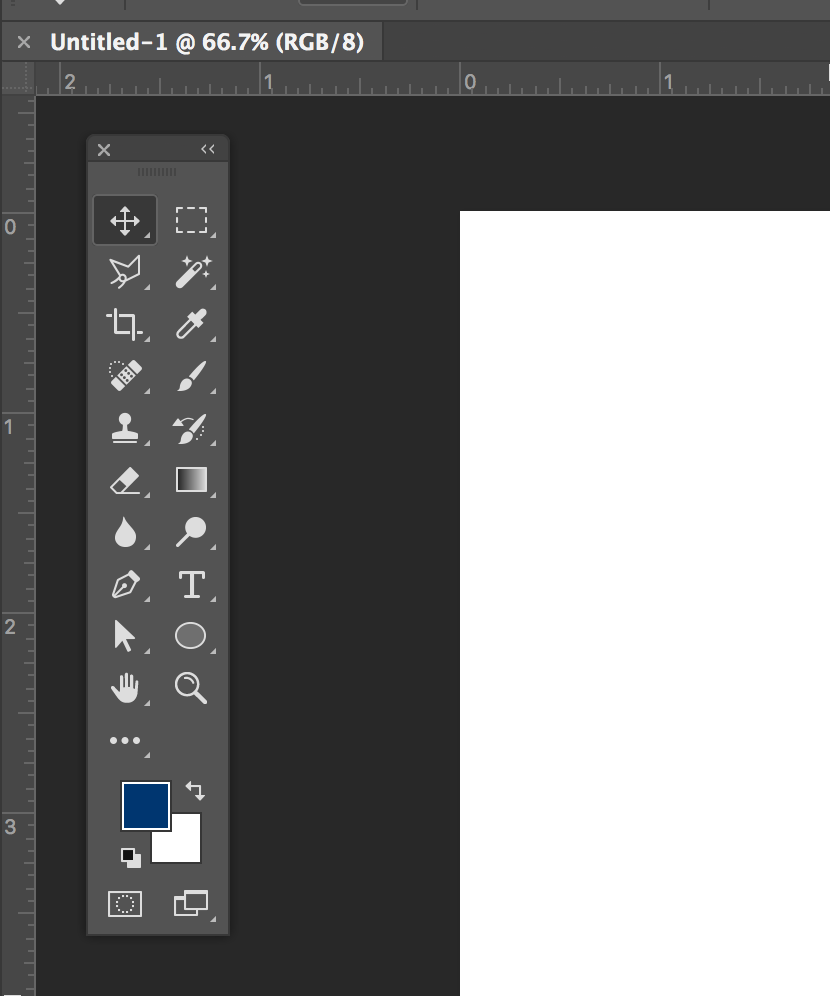Close the floating tools panel
This screenshot has height=996, width=830.
(x=104, y=150)
